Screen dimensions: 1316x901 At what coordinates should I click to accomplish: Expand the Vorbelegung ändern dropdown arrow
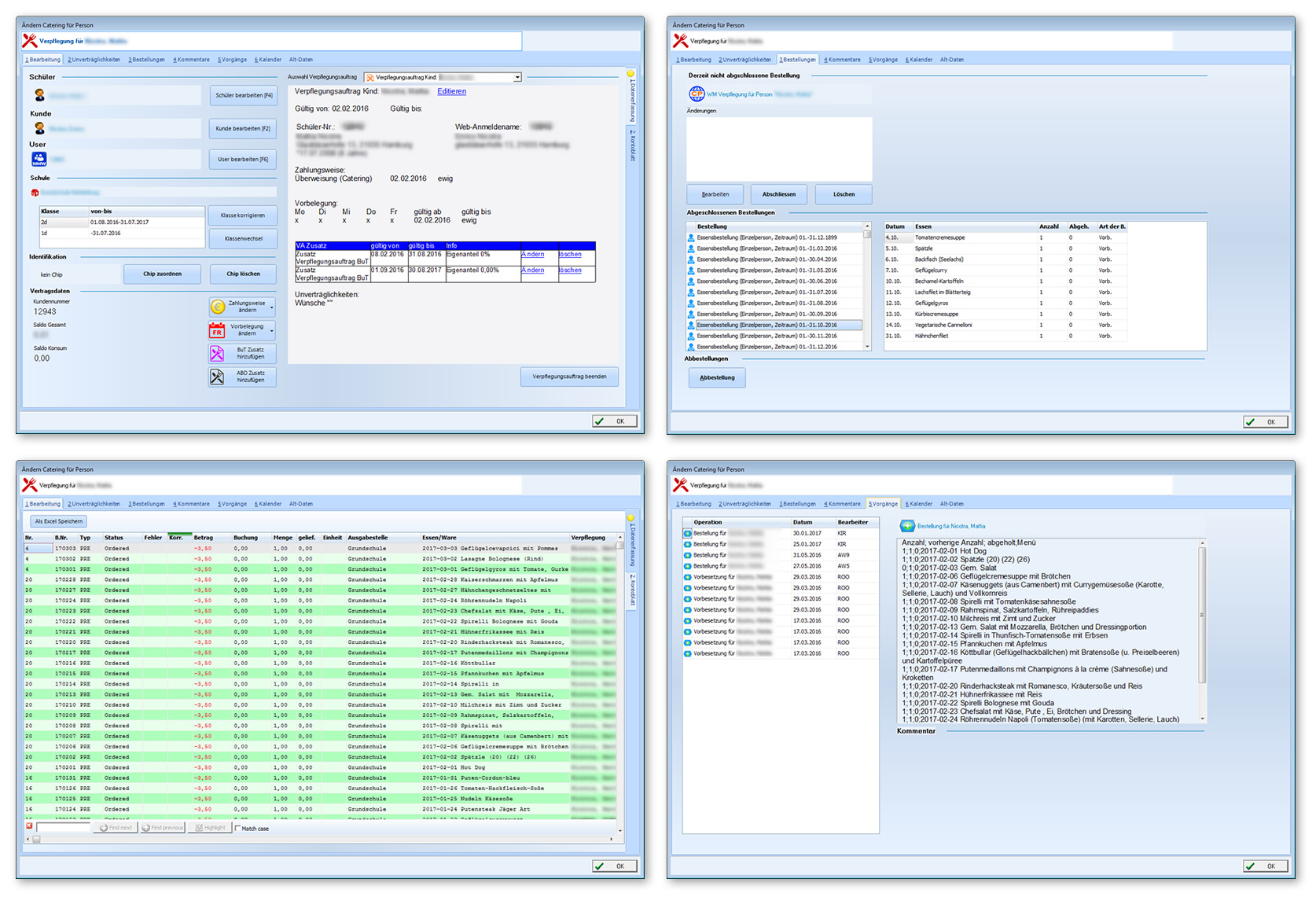pos(272,330)
